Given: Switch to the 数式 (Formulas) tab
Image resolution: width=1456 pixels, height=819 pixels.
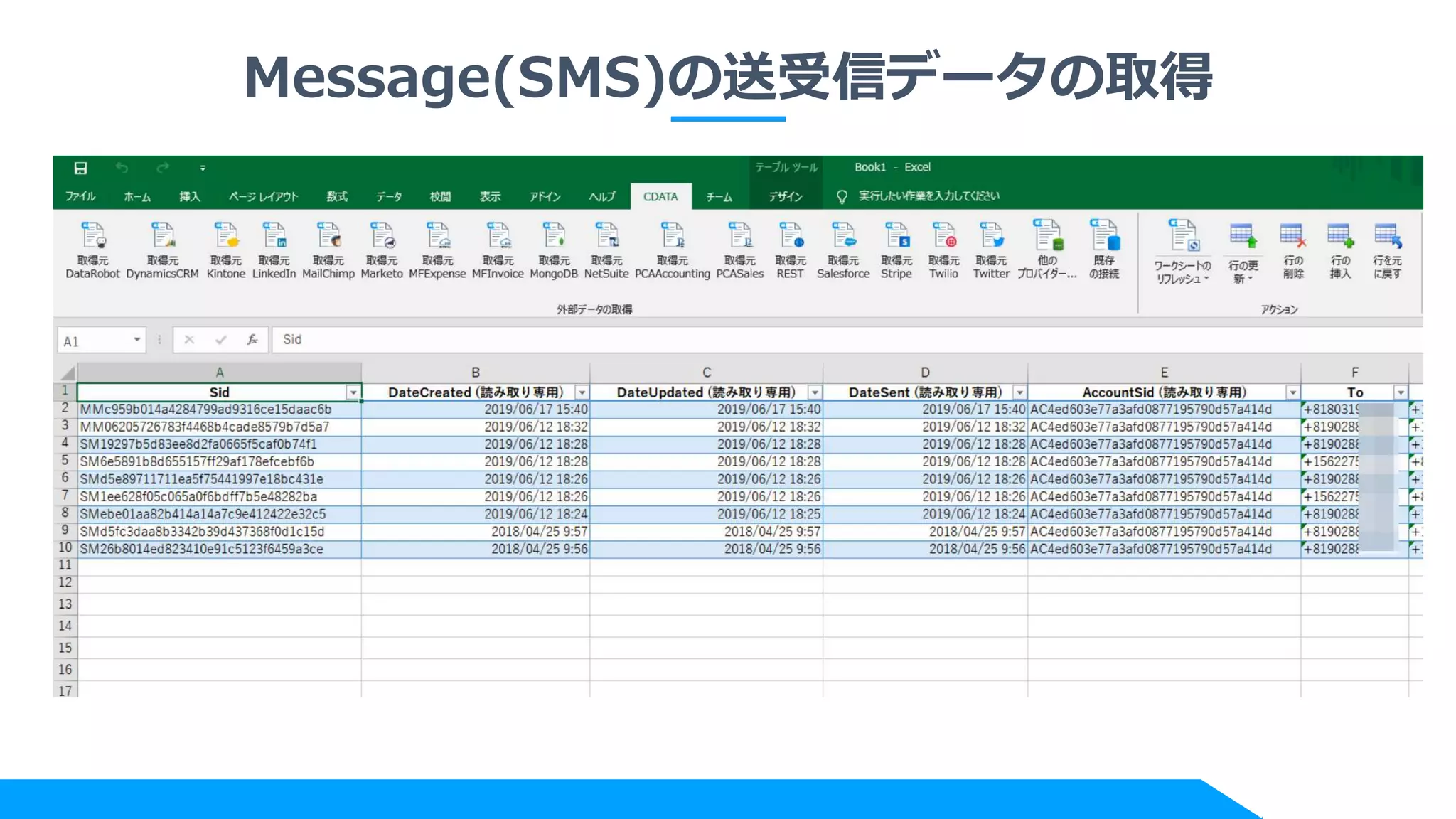Looking at the screenshot, I should pyautogui.click(x=337, y=197).
